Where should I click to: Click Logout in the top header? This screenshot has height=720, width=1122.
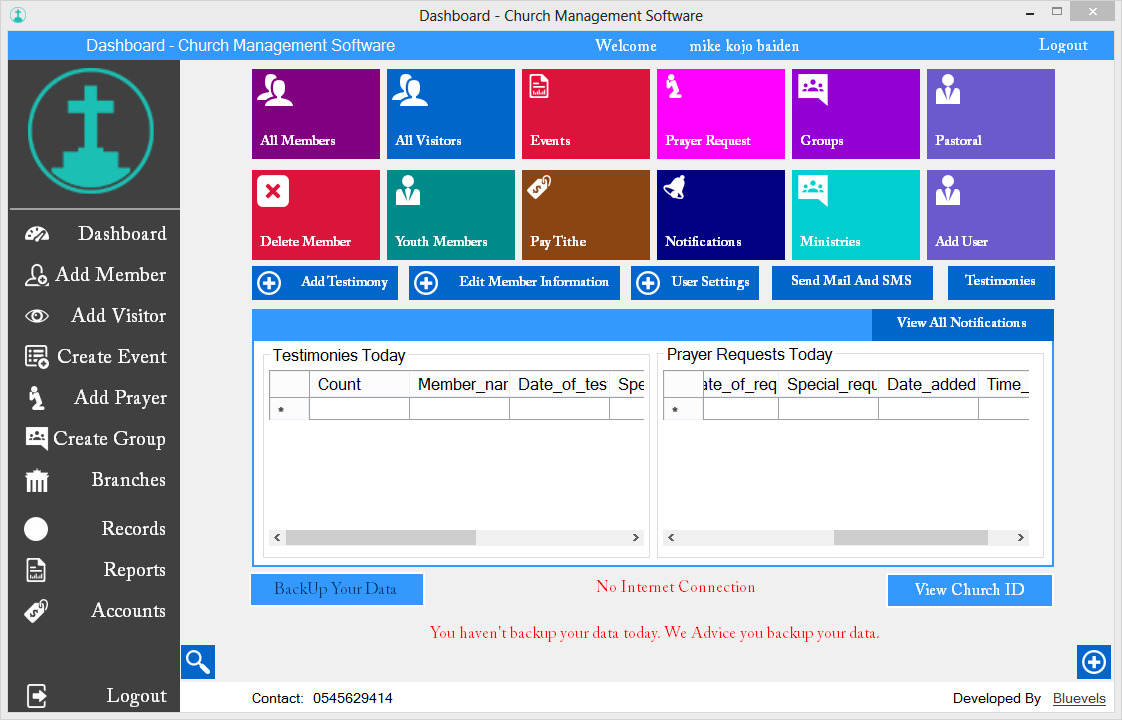pyautogui.click(x=1062, y=45)
